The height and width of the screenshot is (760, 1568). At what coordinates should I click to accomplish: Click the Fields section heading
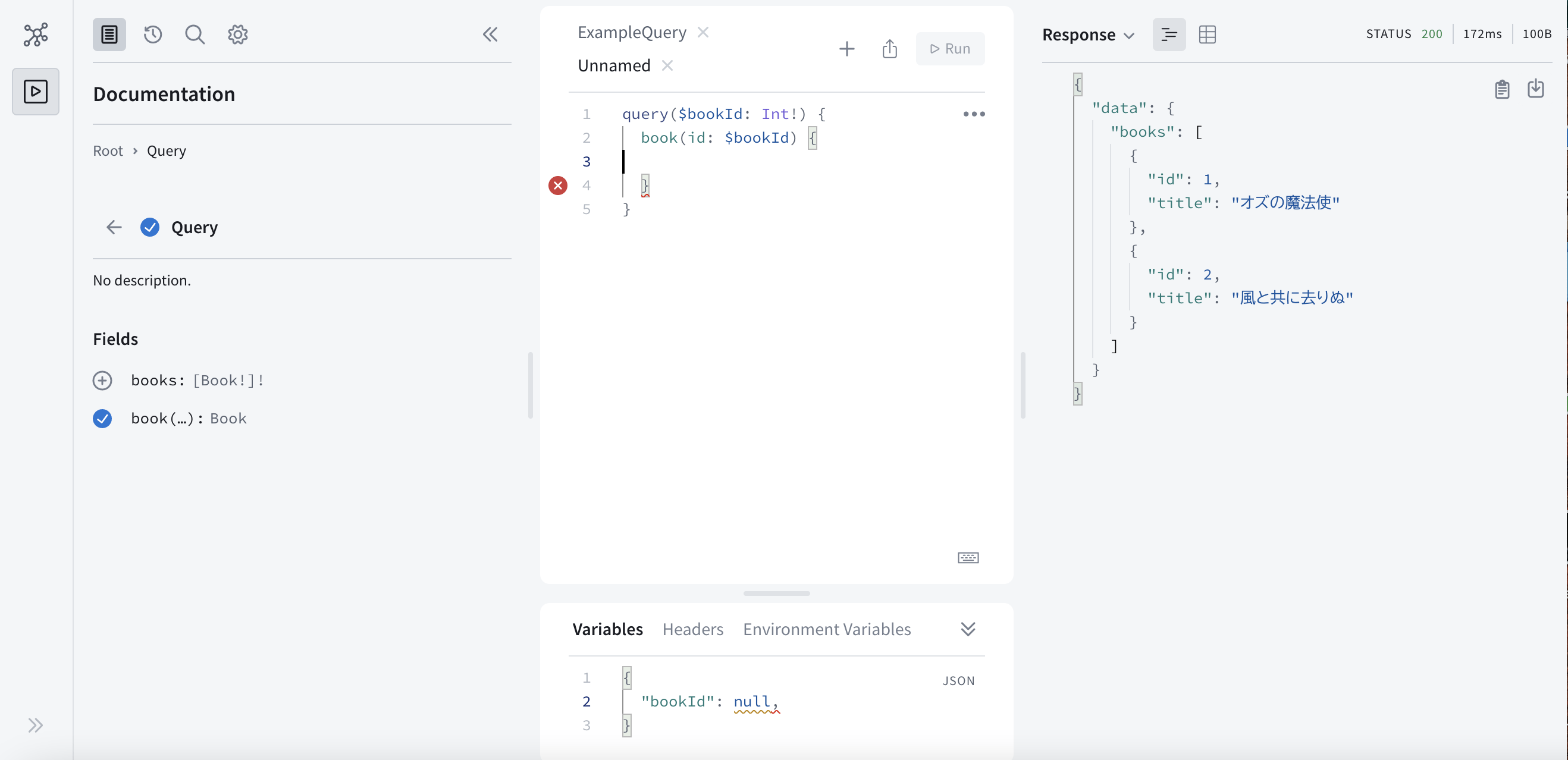point(115,339)
